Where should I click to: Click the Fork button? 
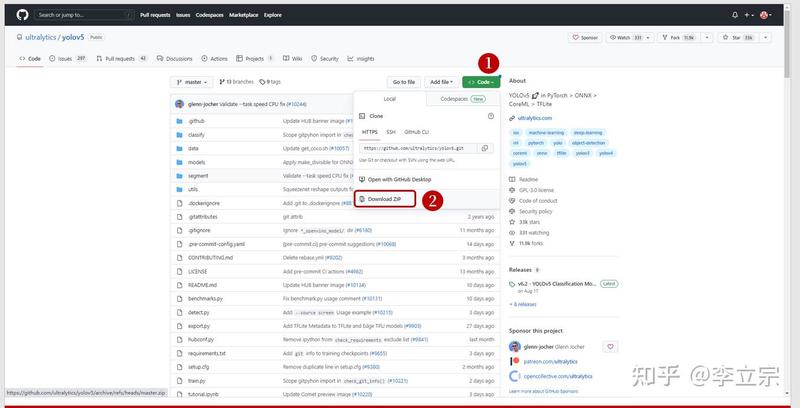679,37
